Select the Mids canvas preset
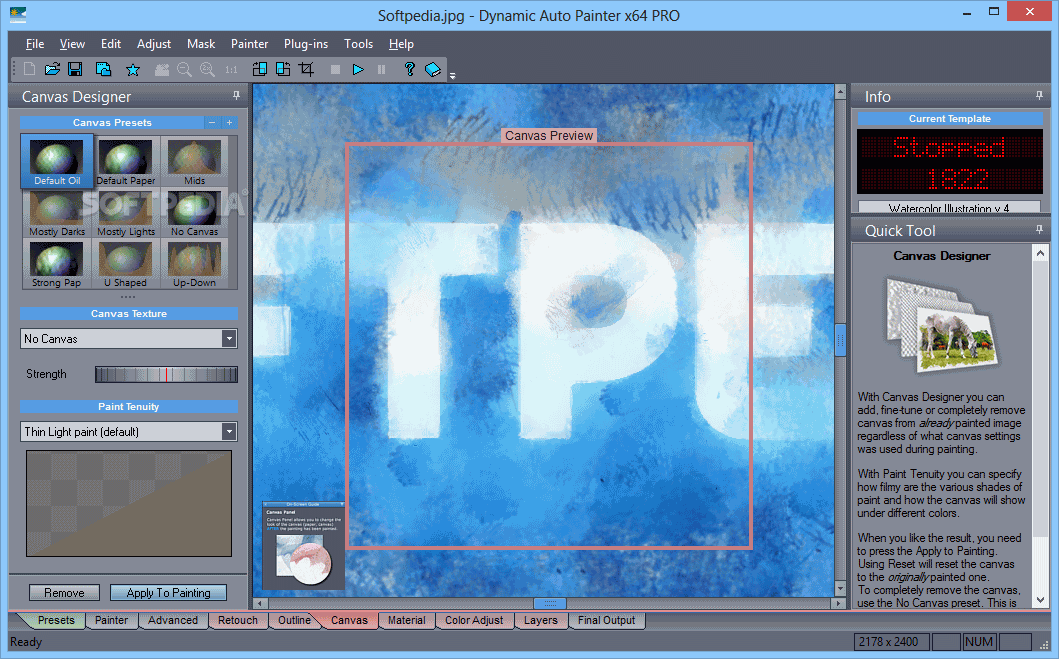Image resolution: width=1059 pixels, height=659 pixels. [x=195, y=161]
